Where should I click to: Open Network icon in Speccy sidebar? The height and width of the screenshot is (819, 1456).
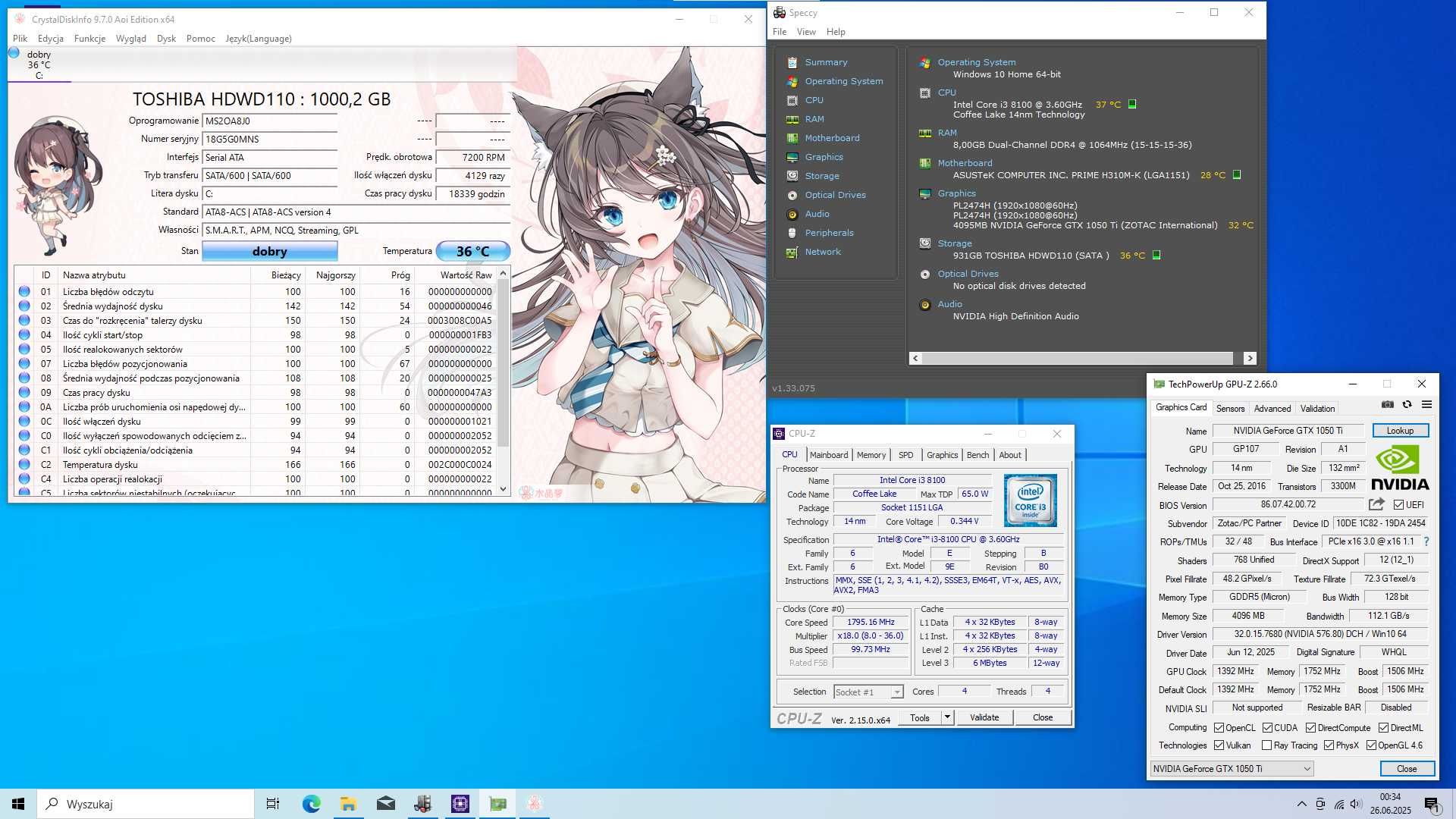pos(792,252)
